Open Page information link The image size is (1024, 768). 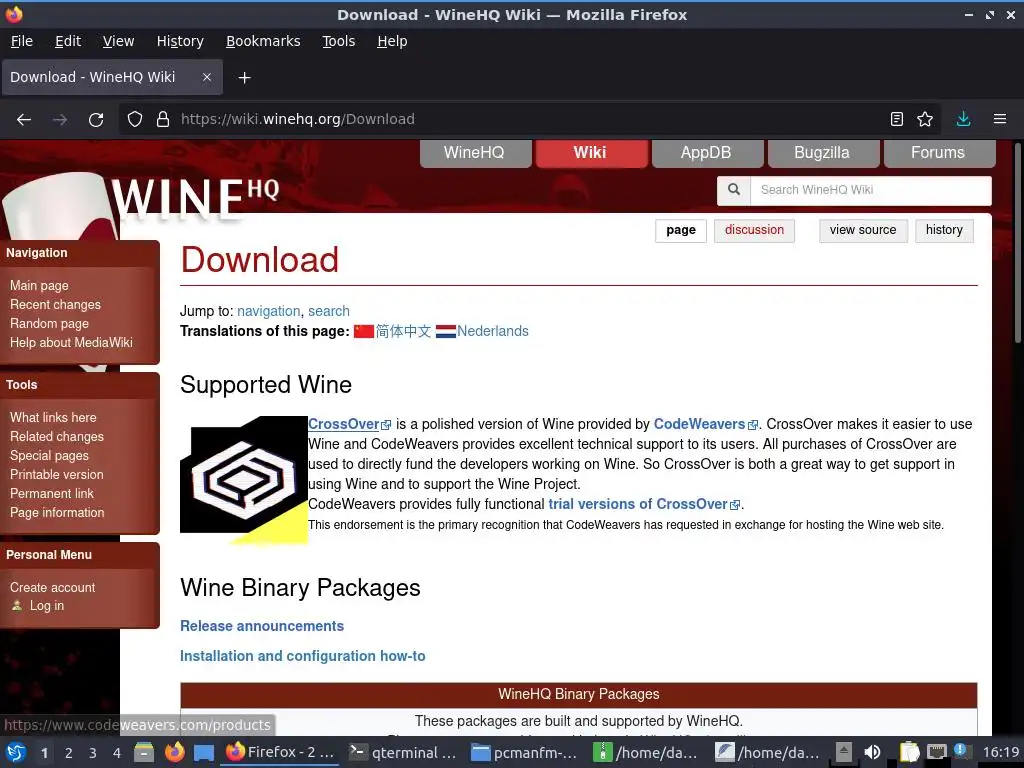(57, 513)
